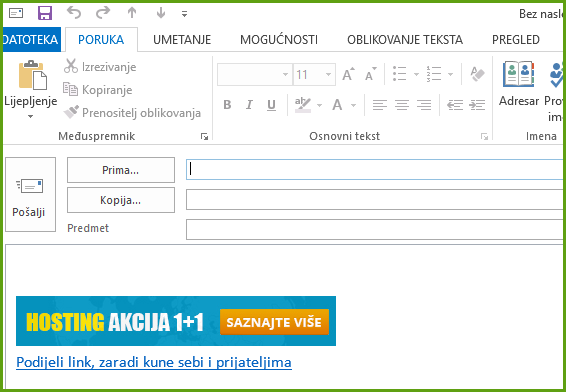The width and height of the screenshot is (566, 392).
Task: Go to previous item with the up arrow
Action: click(x=132, y=13)
